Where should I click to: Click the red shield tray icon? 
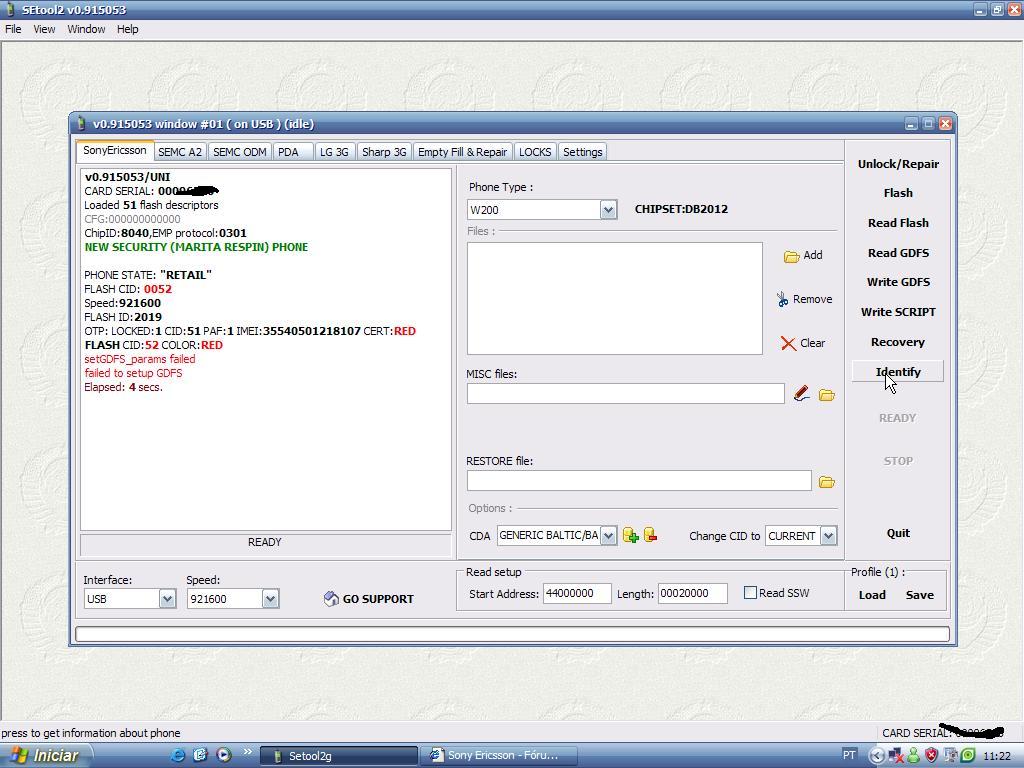coord(931,756)
